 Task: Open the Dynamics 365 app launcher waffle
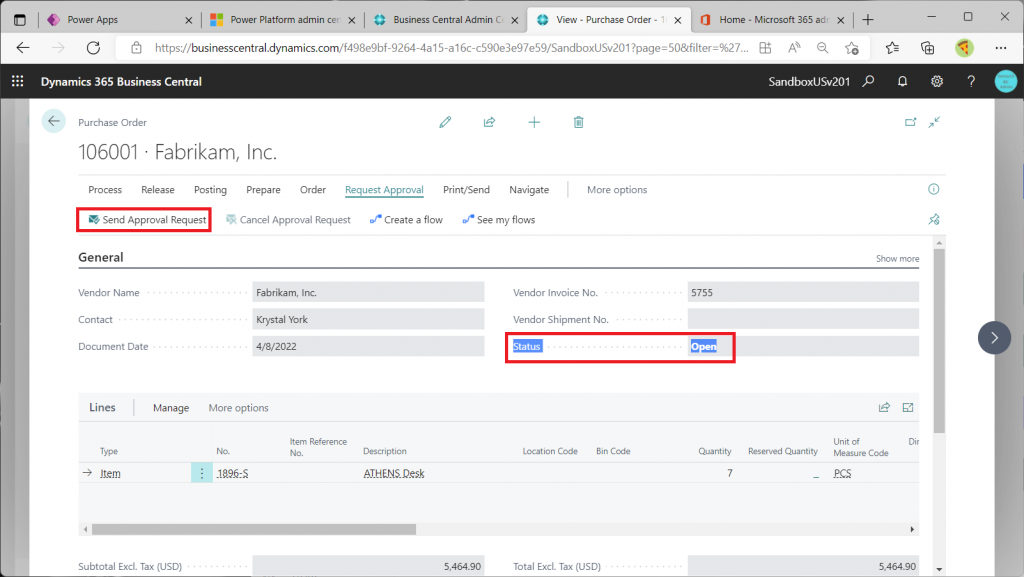point(18,82)
